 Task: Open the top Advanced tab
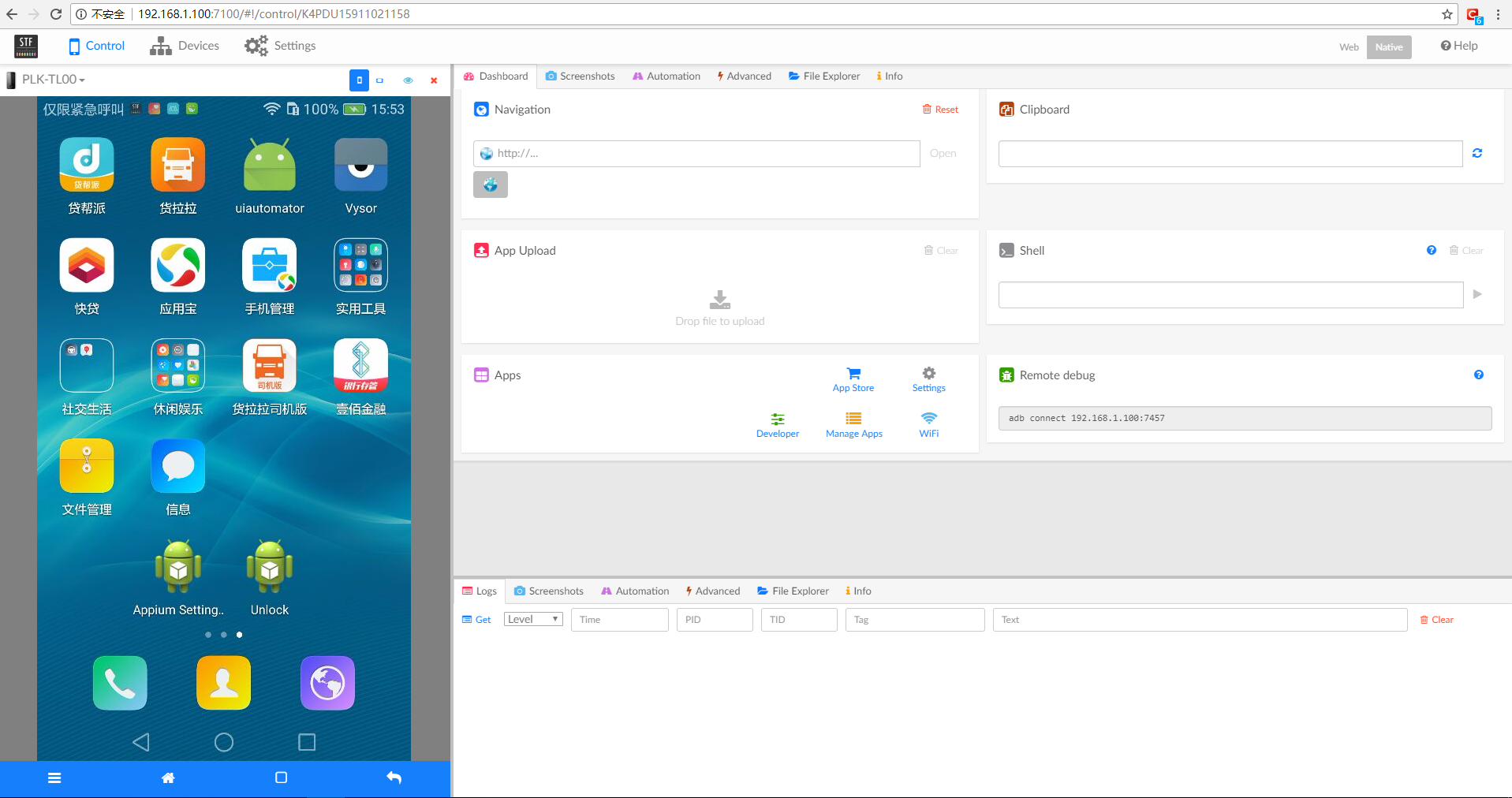pyautogui.click(x=744, y=76)
